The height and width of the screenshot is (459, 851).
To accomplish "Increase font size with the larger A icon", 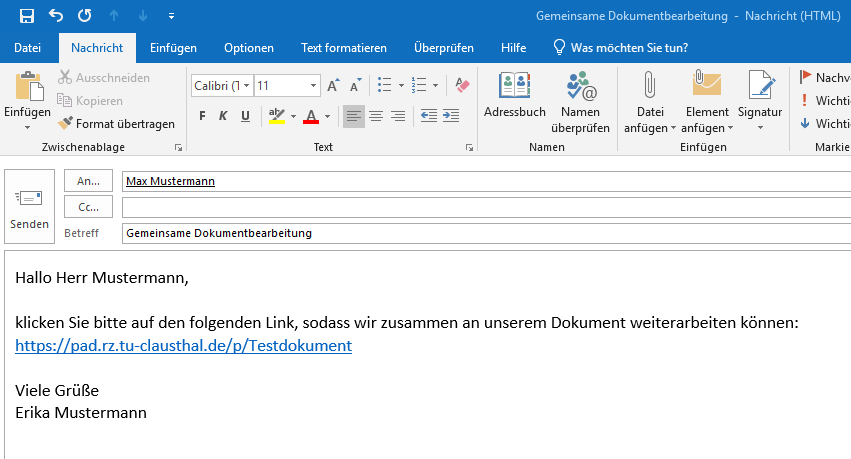I will coord(333,86).
